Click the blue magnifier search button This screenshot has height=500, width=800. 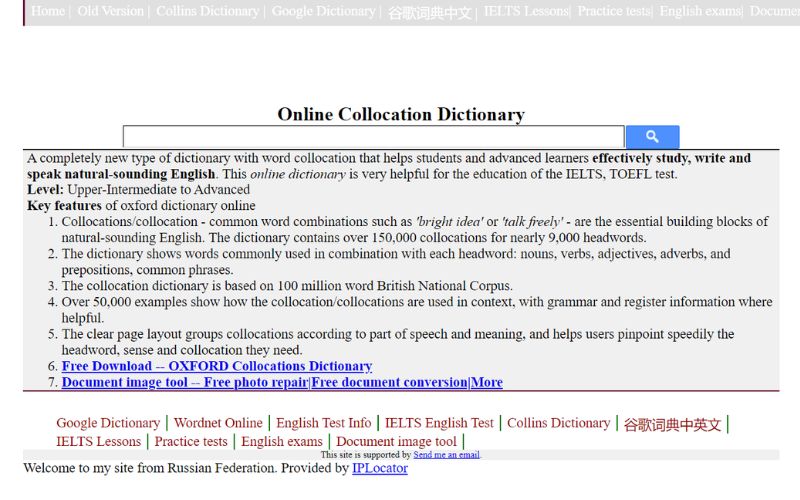click(652, 137)
